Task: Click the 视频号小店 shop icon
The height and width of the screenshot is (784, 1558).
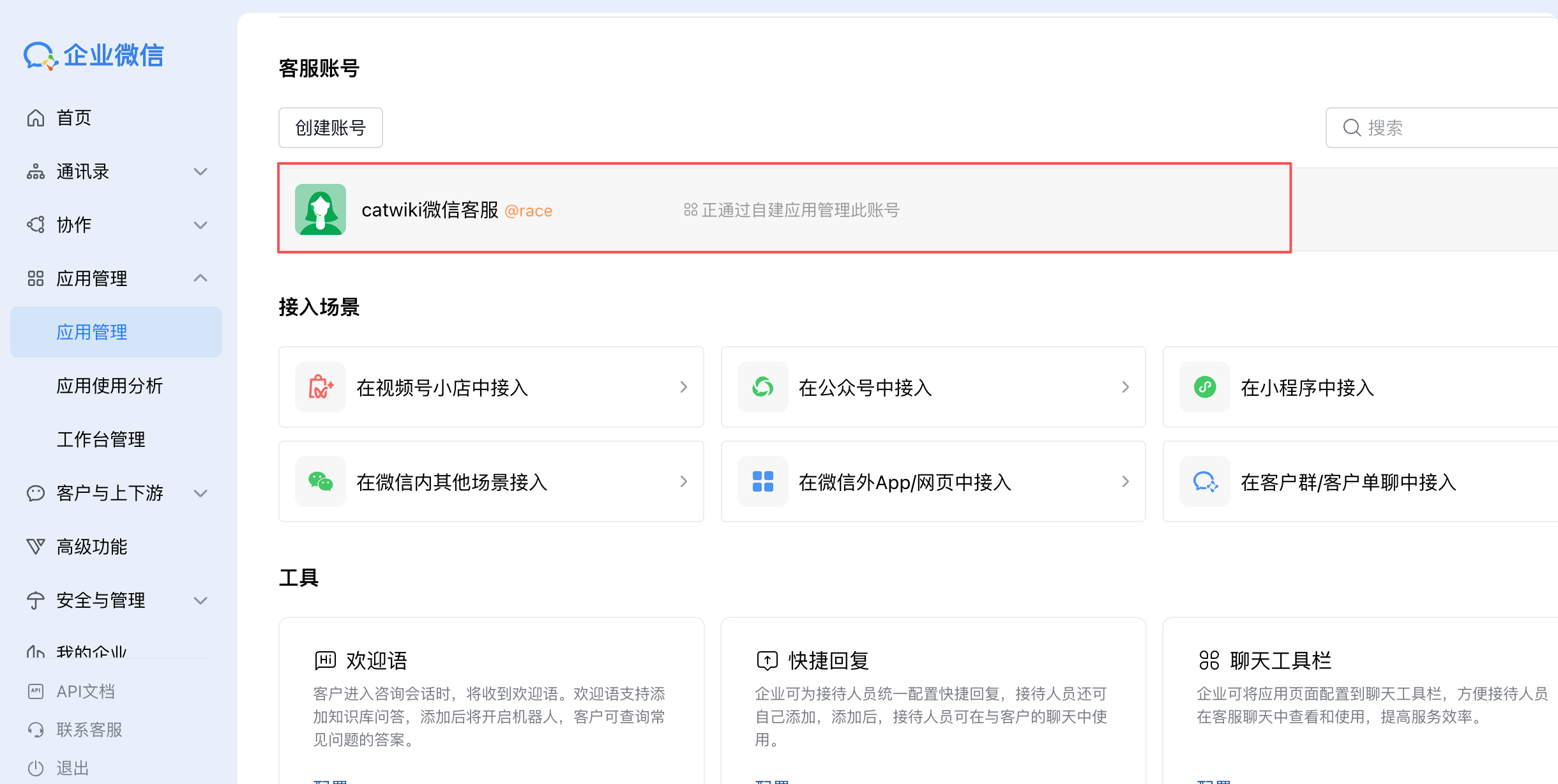Action: [321, 387]
